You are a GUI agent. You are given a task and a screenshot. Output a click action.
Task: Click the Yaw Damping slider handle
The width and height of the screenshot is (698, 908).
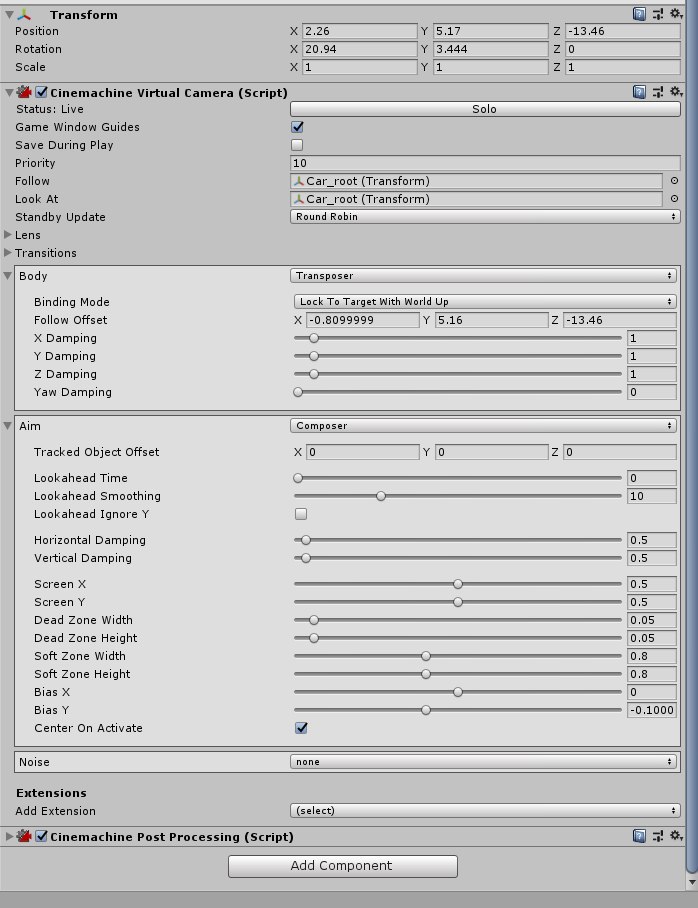(298, 392)
